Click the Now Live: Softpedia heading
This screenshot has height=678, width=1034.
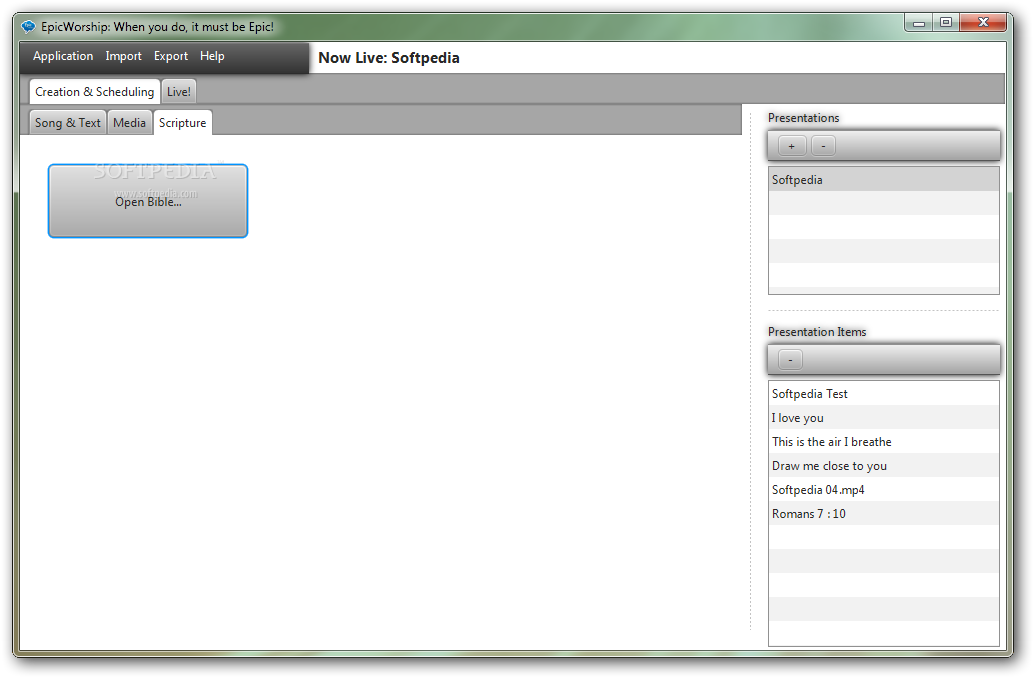[x=388, y=58]
